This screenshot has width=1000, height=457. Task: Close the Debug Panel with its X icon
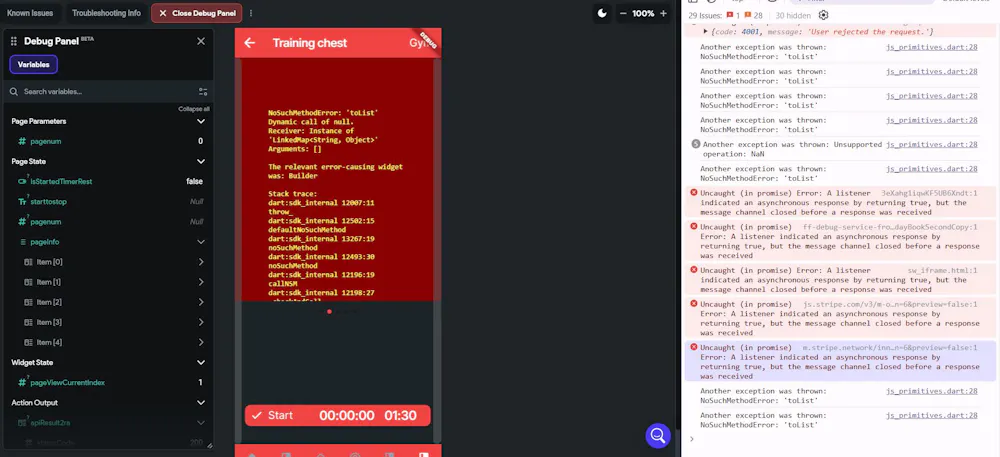click(x=201, y=41)
